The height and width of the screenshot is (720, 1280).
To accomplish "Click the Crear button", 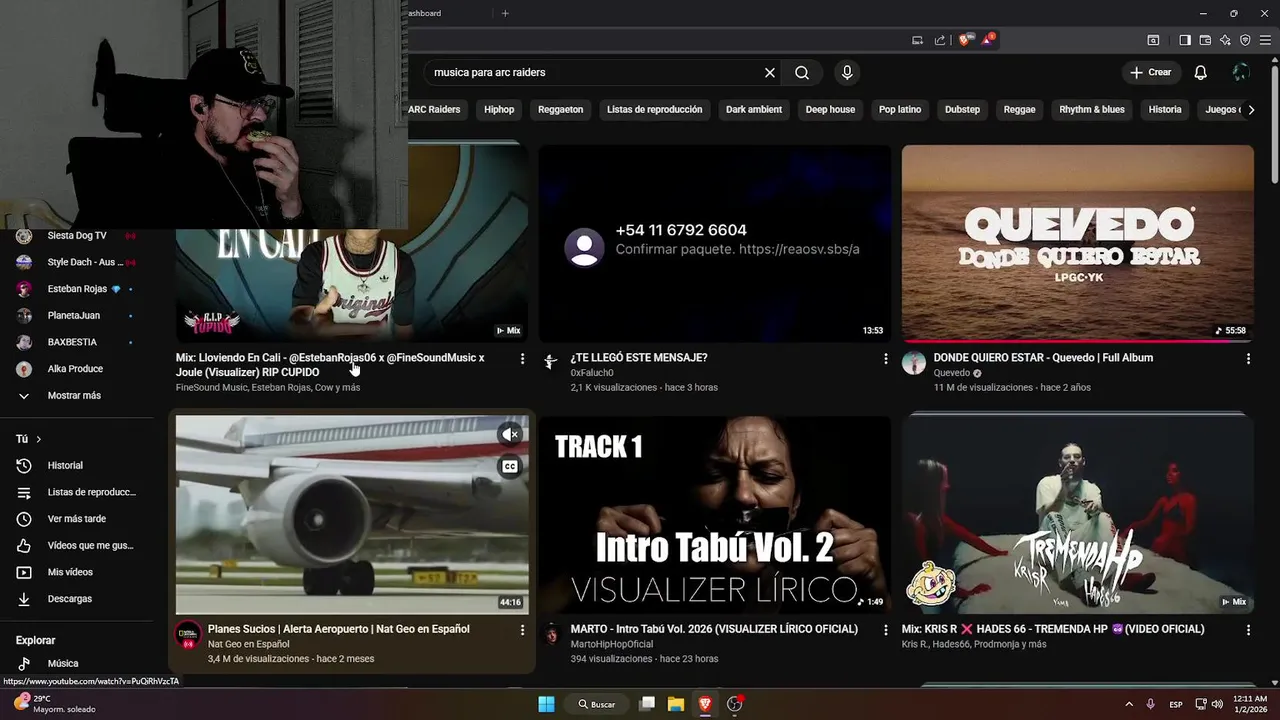I will click(1150, 73).
